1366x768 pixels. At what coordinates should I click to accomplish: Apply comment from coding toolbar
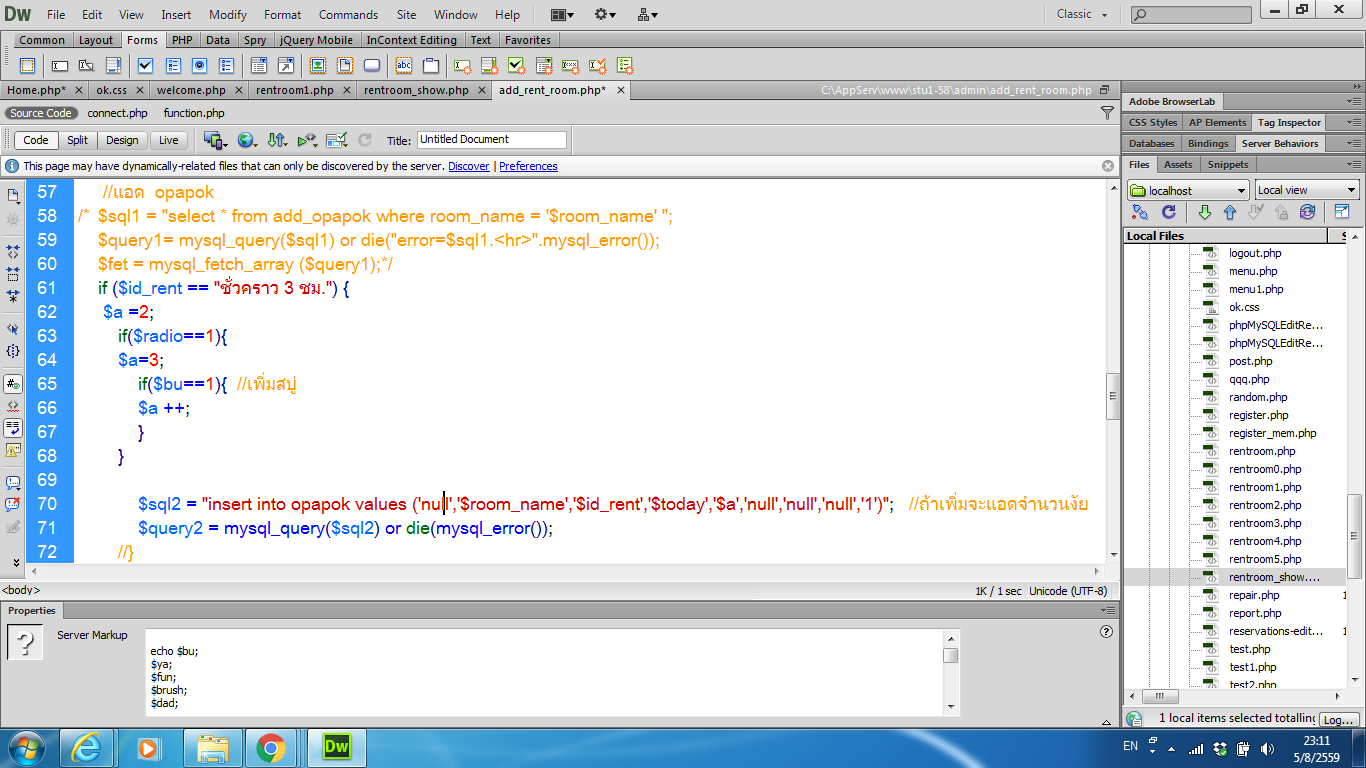13,482
